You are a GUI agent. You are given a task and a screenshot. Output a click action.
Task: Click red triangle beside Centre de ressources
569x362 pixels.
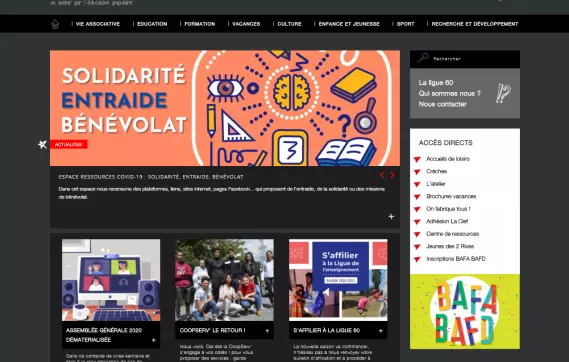click(x=417, y=234)
